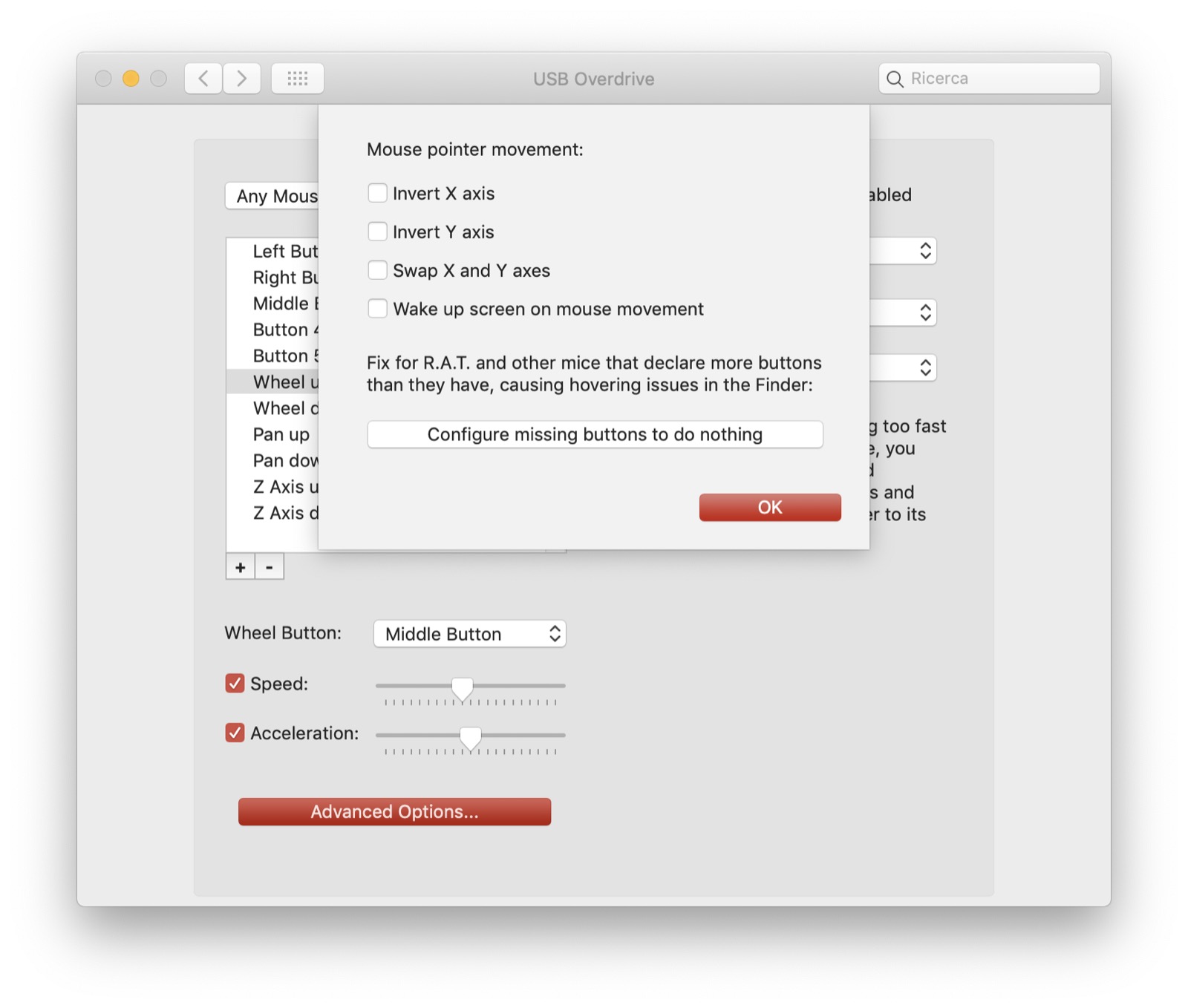Click the magnifier icon in the search field
This screenshot has width=1188, height=1008.
895,79
